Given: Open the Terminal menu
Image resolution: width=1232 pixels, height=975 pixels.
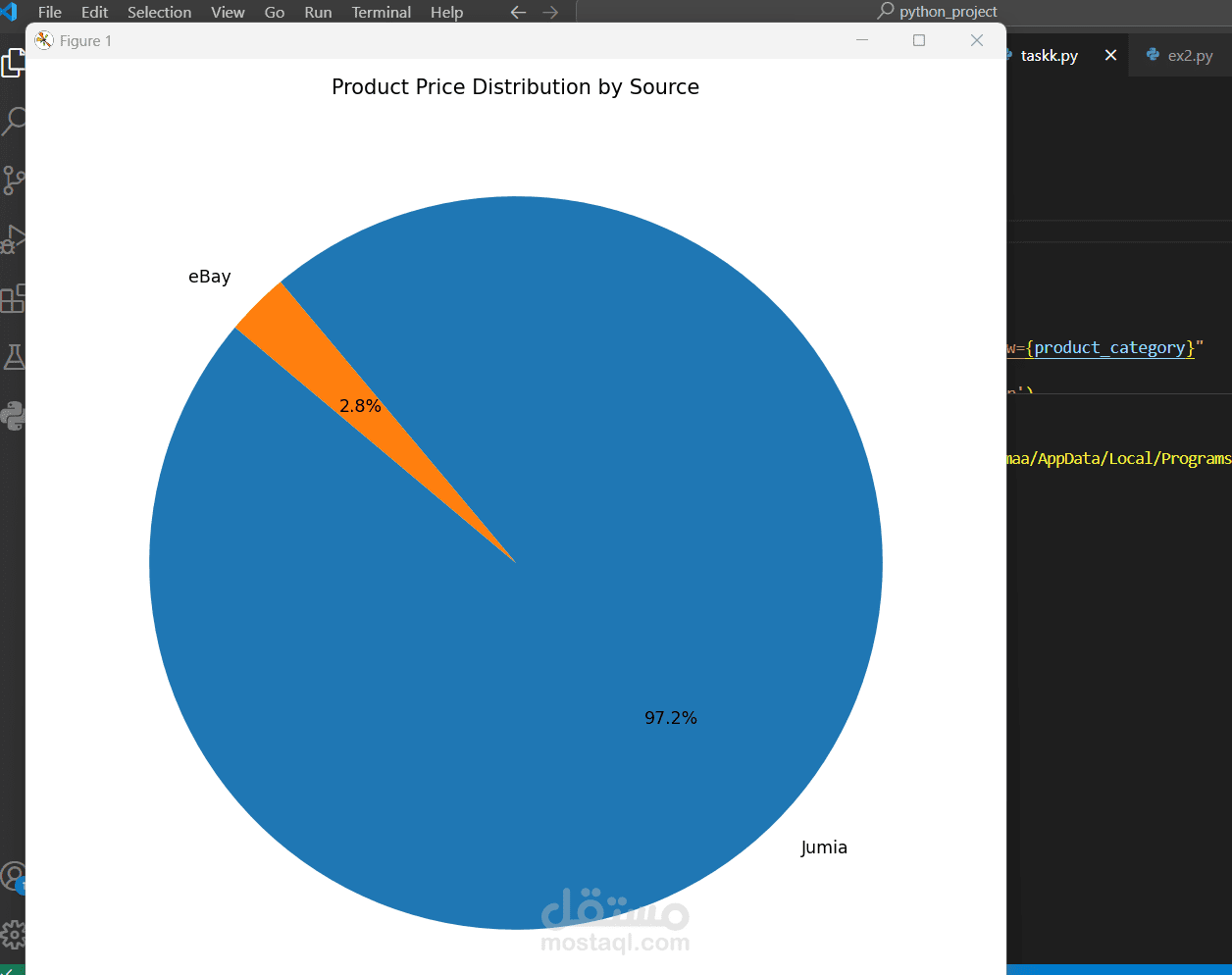Looking at the screenshot, I should [382, 12].
